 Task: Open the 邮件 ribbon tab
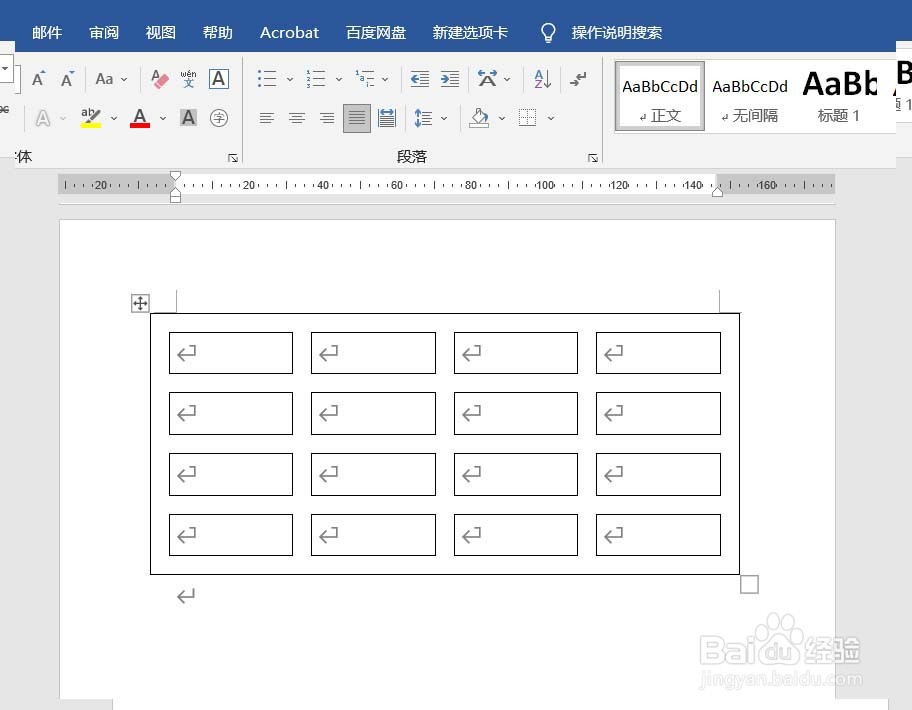[x=47, y=33]
